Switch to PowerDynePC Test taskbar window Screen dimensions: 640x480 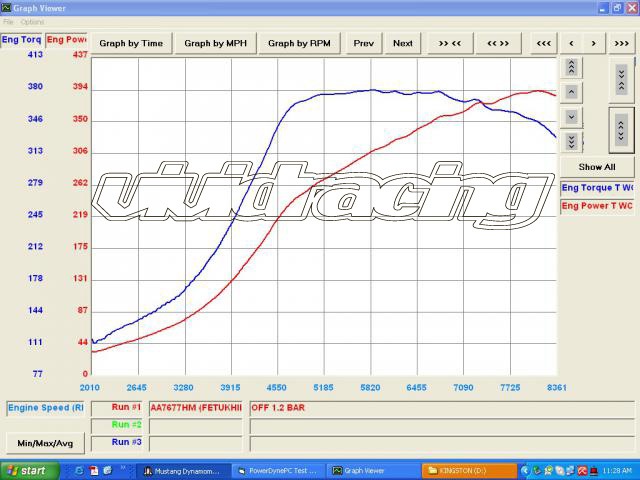(279, 471)
